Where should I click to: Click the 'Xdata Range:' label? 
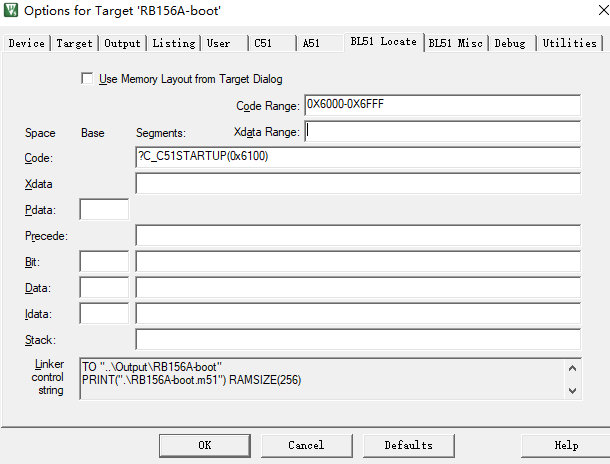pyautogui.click(x=267, y=132)
